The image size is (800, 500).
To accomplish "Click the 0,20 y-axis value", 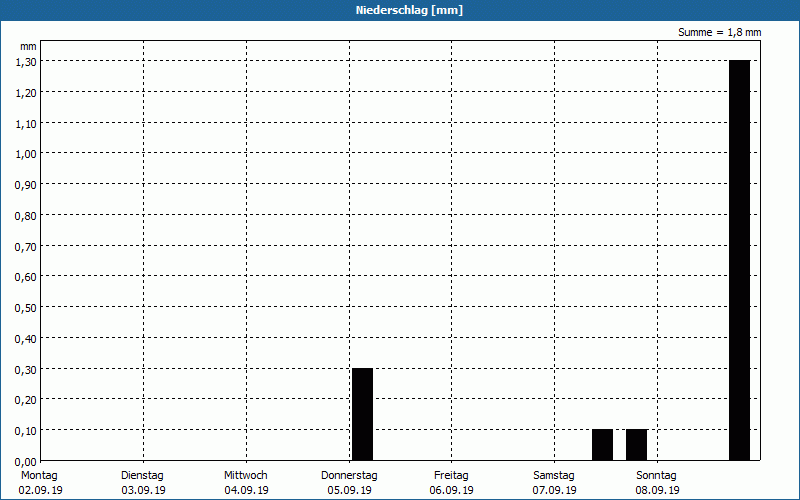I will coord(26,400).
